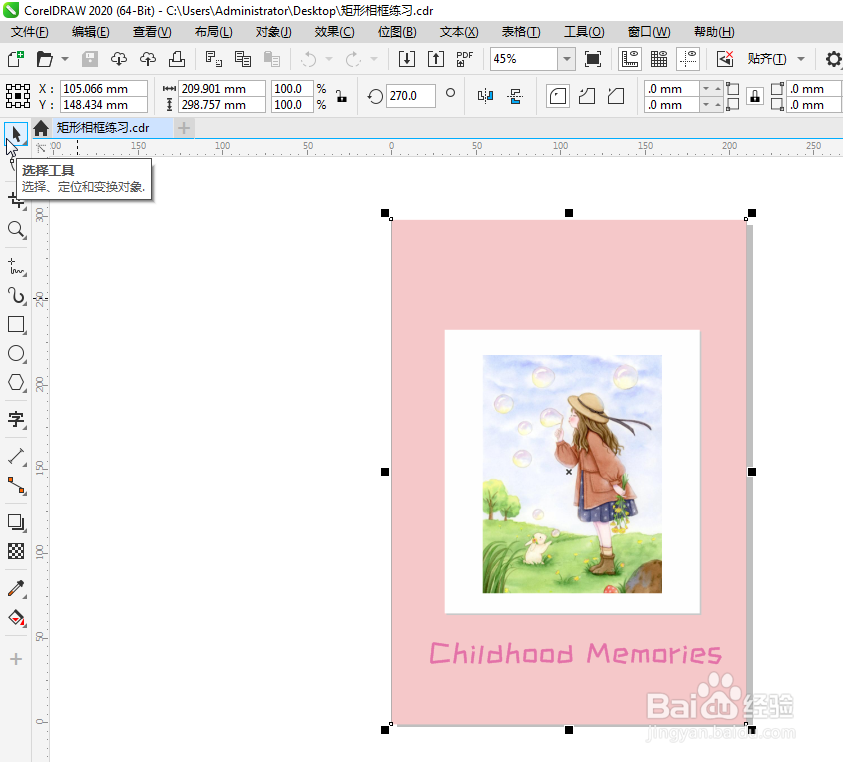Image resolution: width=843 pixels, height=762 pixels.
Task: Create a new document
Action: (16, 59)
